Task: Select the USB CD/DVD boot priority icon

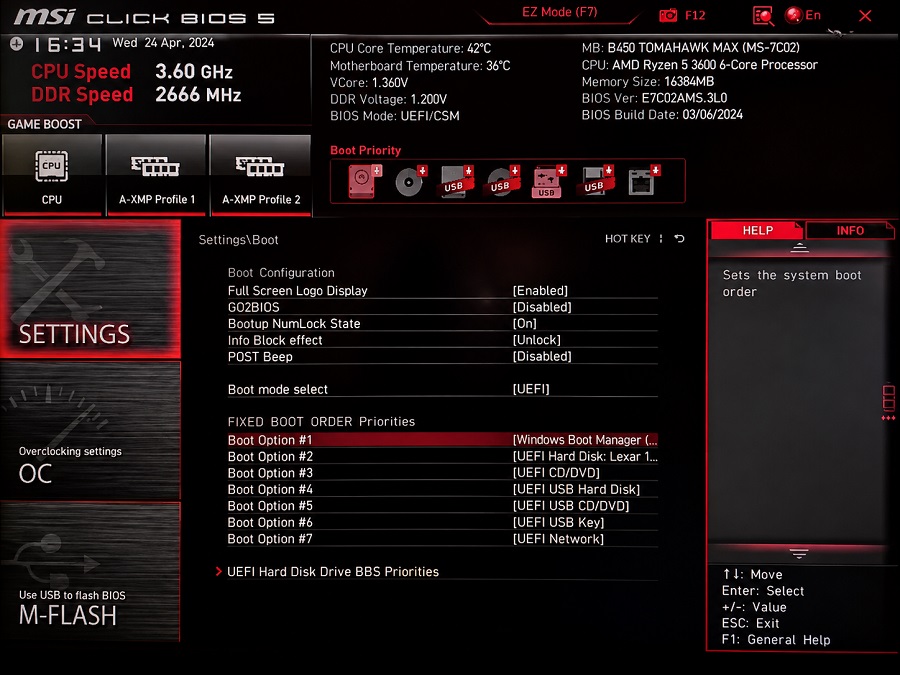Action: point(503,181)
